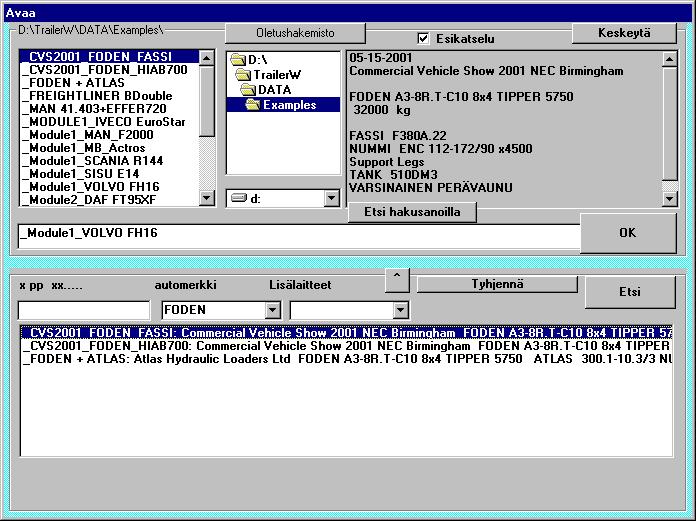Open the d: drive dropdown
Image resolution: width=696 pixels, height=521 pixels.
pyautogui.click(x=331, y=198)
